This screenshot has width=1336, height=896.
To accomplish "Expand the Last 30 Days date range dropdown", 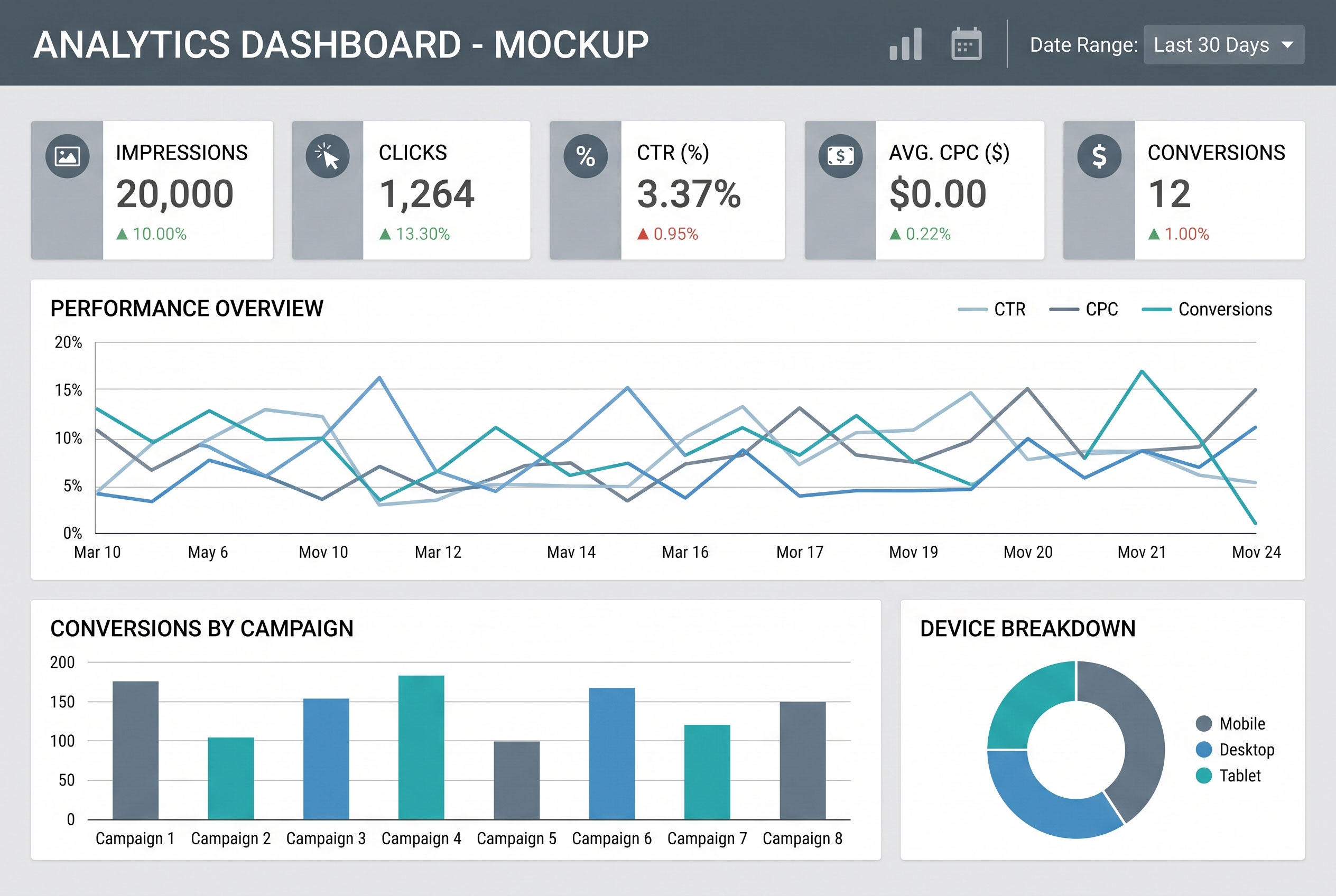I will 1224,44.
